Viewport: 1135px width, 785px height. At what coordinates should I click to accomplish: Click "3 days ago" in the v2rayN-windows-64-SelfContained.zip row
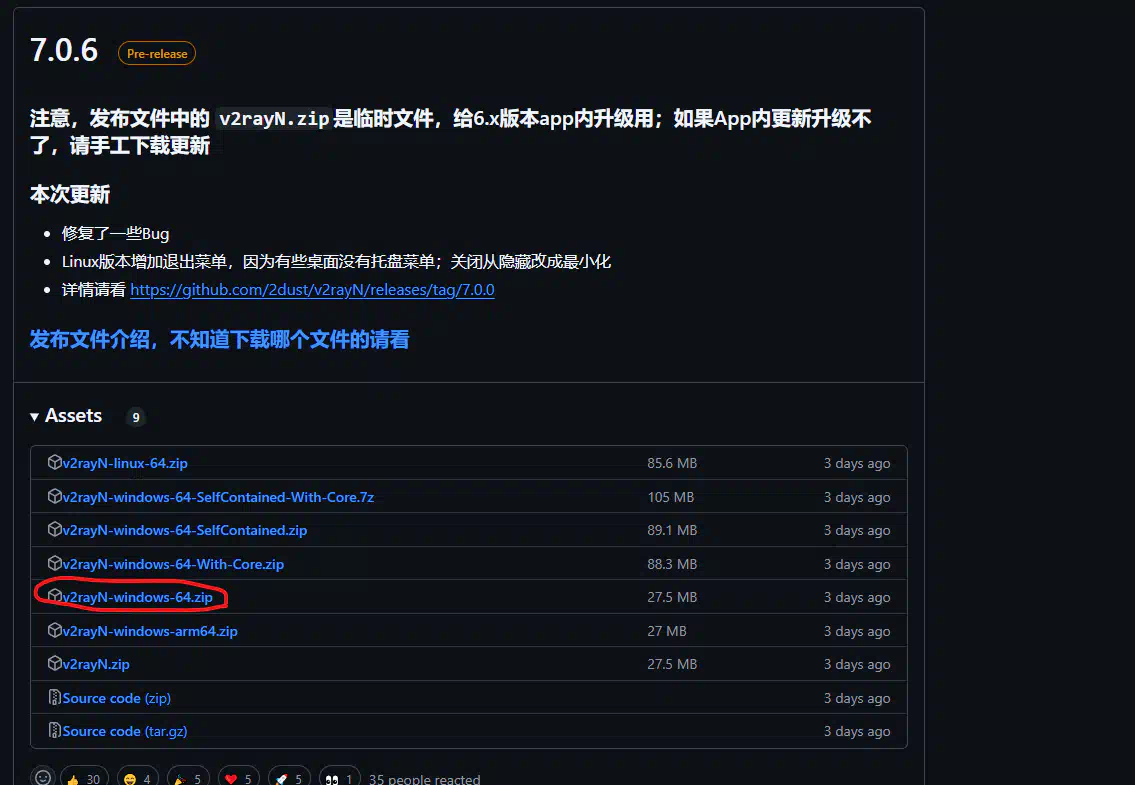click(857, 531)
